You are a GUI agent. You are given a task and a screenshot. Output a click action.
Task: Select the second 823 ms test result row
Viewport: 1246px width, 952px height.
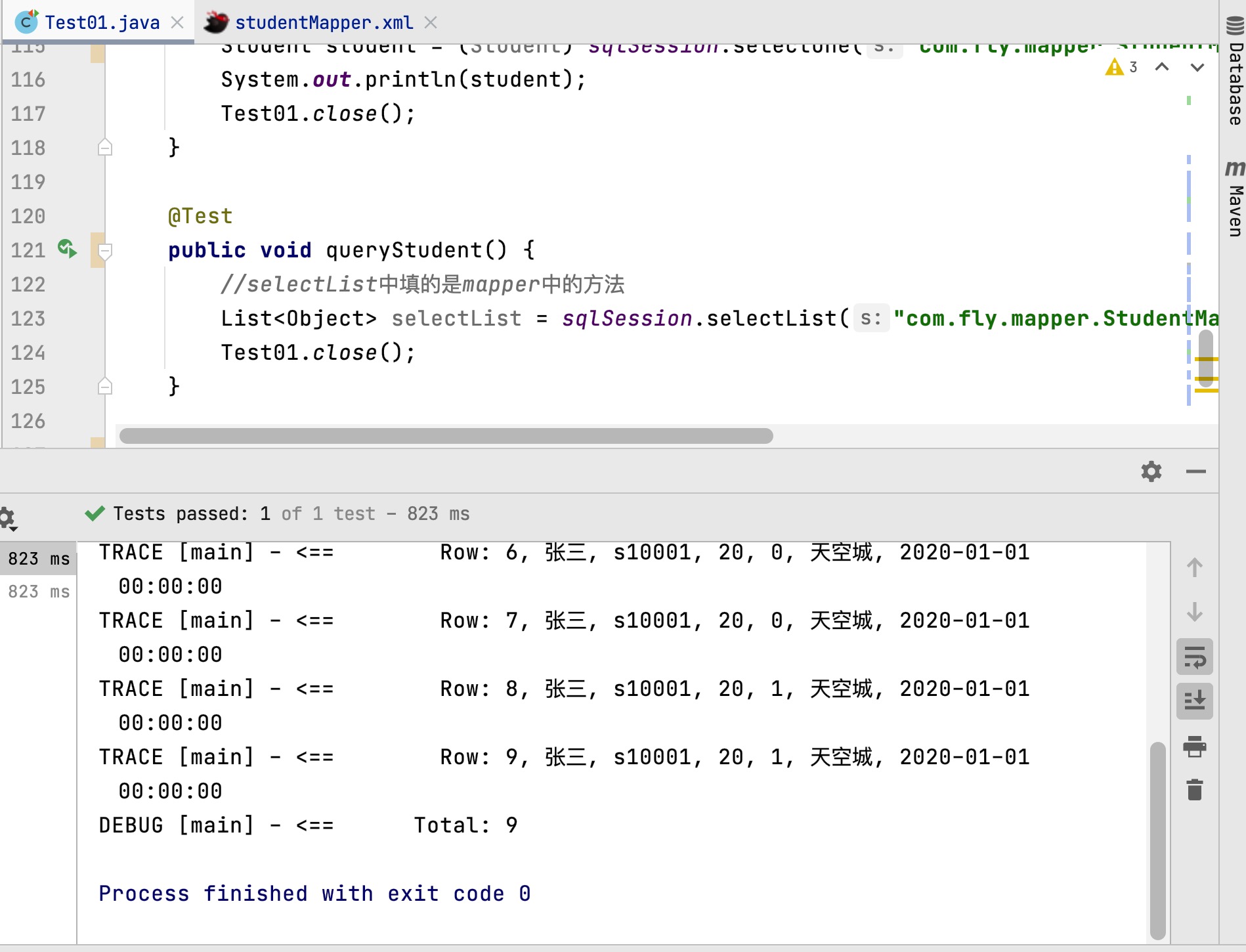[39, 592]
